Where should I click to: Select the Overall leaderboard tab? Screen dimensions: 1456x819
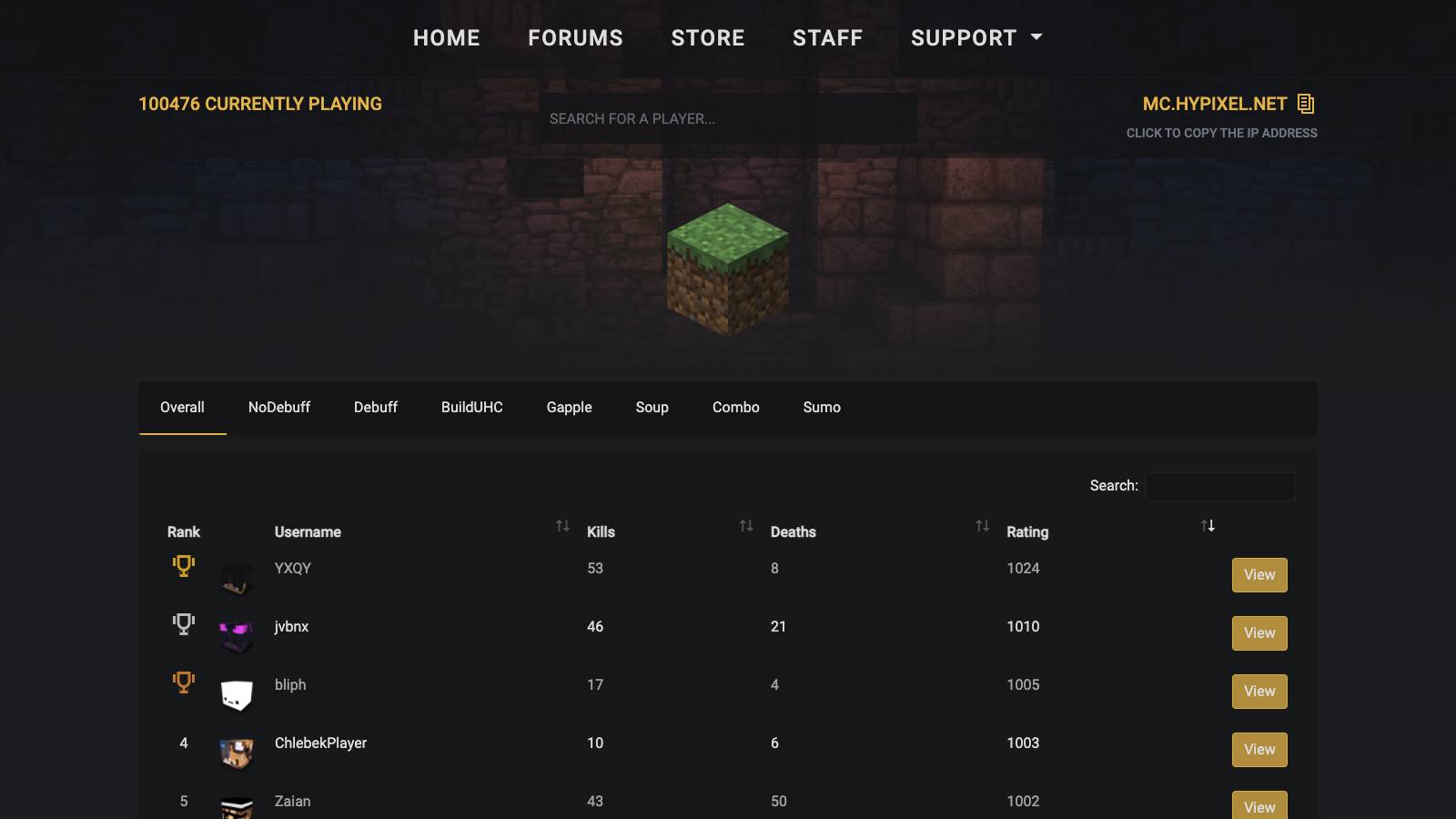182,408
